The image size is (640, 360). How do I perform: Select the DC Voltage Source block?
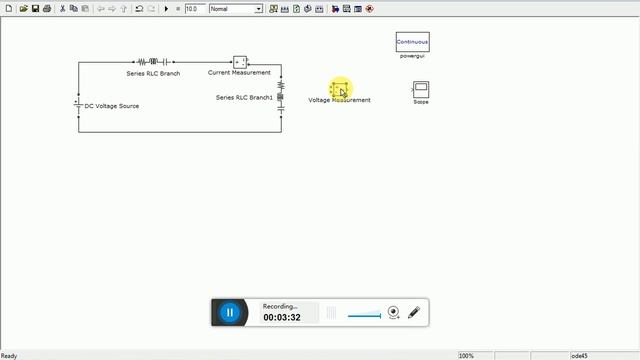click(x=78, y=106)
